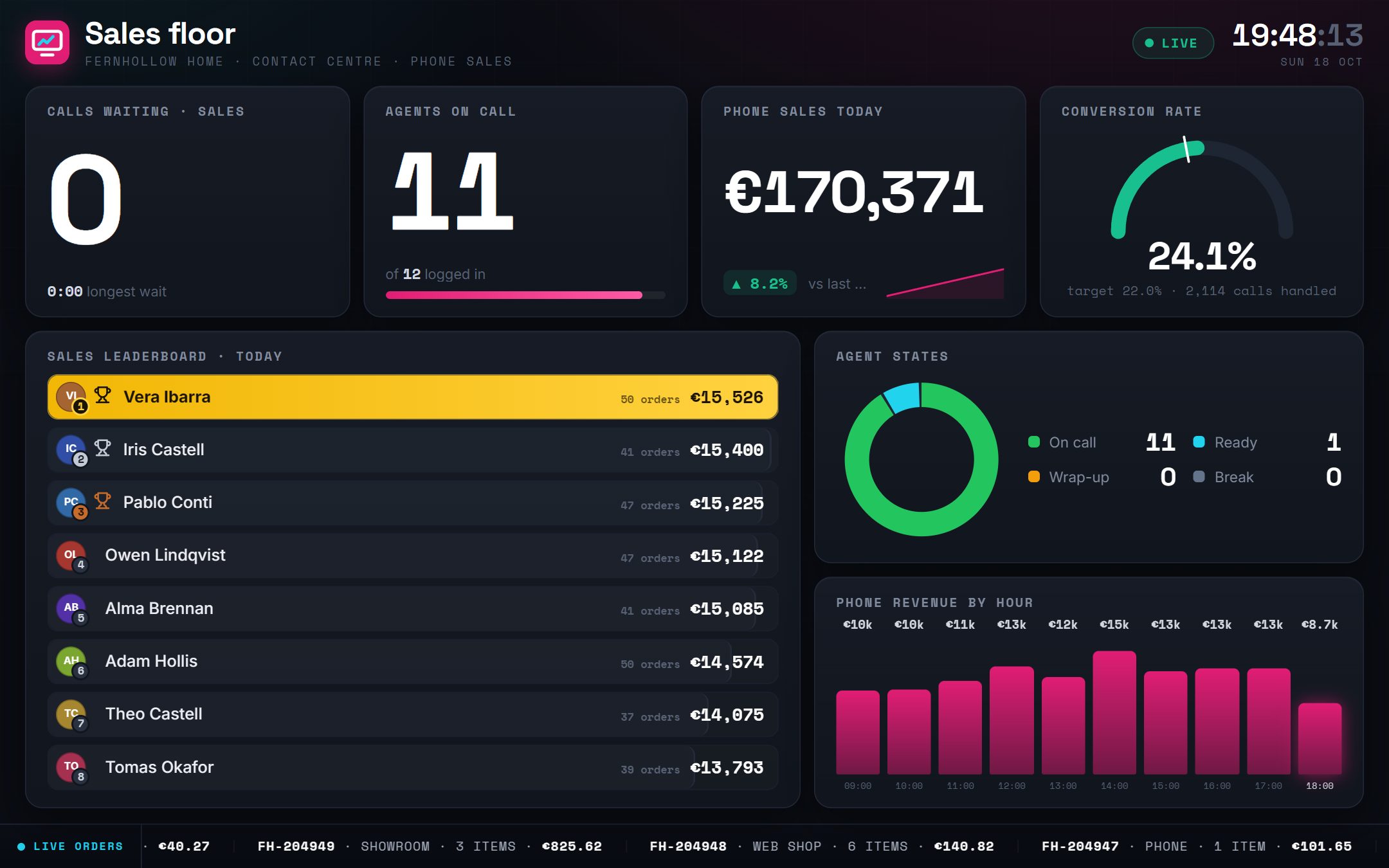Click order FH-204949 in the ticker
The height and width of the screenshot is (868, 1389).
(x=296, y=846)
